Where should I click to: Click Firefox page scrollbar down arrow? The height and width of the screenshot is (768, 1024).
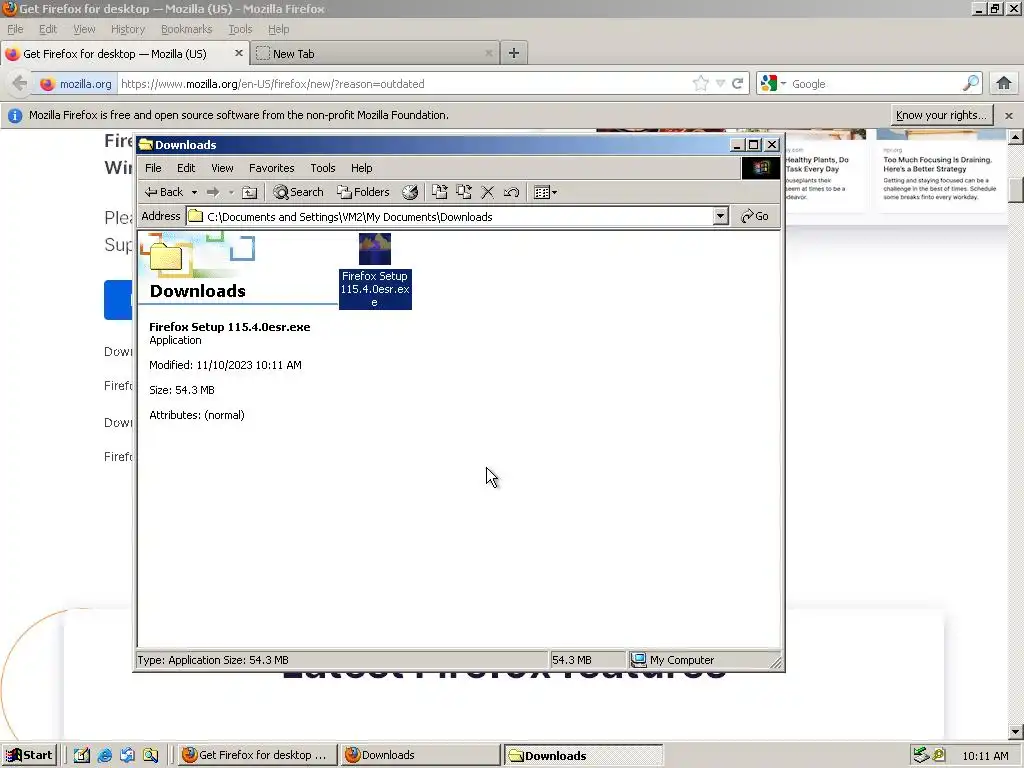[x=1016, y=732]
